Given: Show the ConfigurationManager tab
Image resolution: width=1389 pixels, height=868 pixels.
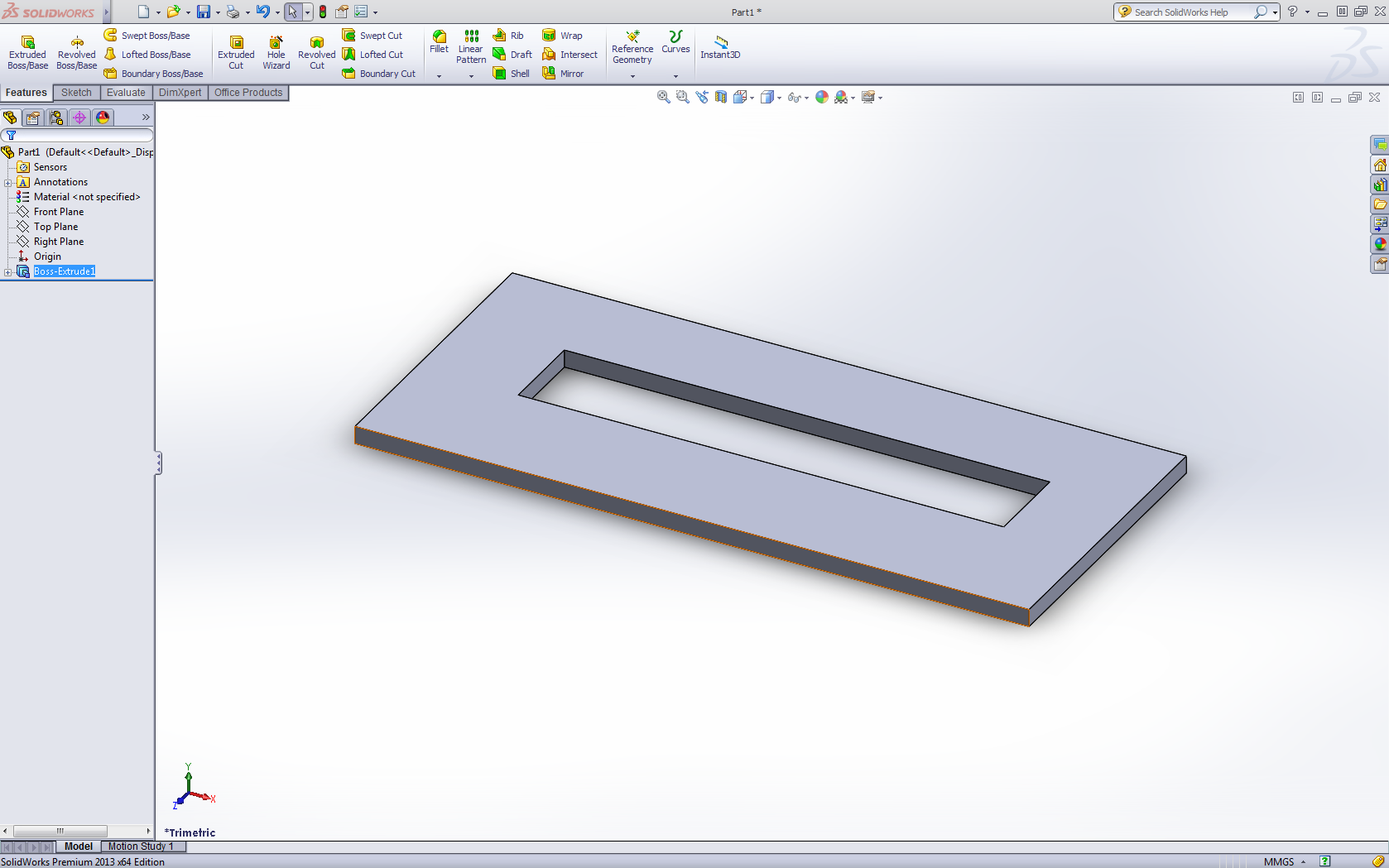Looking at the screenshot, I should (56, 117).
